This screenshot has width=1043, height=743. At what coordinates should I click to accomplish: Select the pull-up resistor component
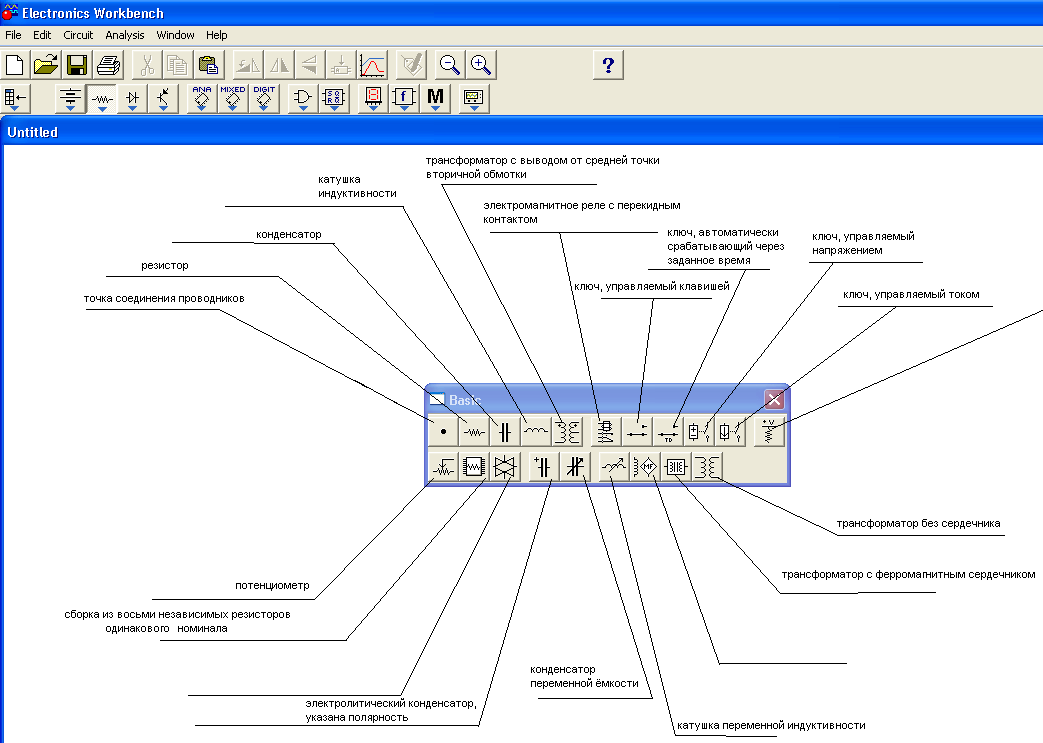coord(770,432)
